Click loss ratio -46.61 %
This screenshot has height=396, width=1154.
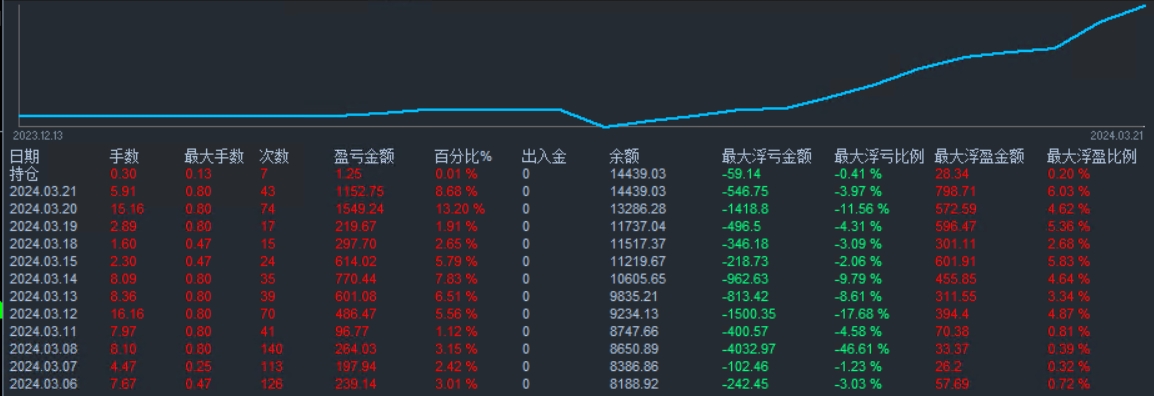[862, 349]
